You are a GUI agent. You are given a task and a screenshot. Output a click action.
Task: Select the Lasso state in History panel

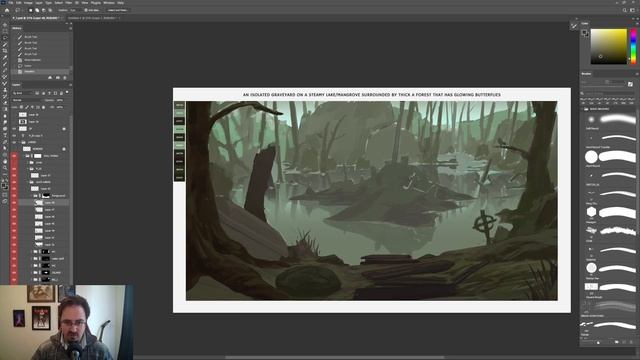[x=28, y=66]
